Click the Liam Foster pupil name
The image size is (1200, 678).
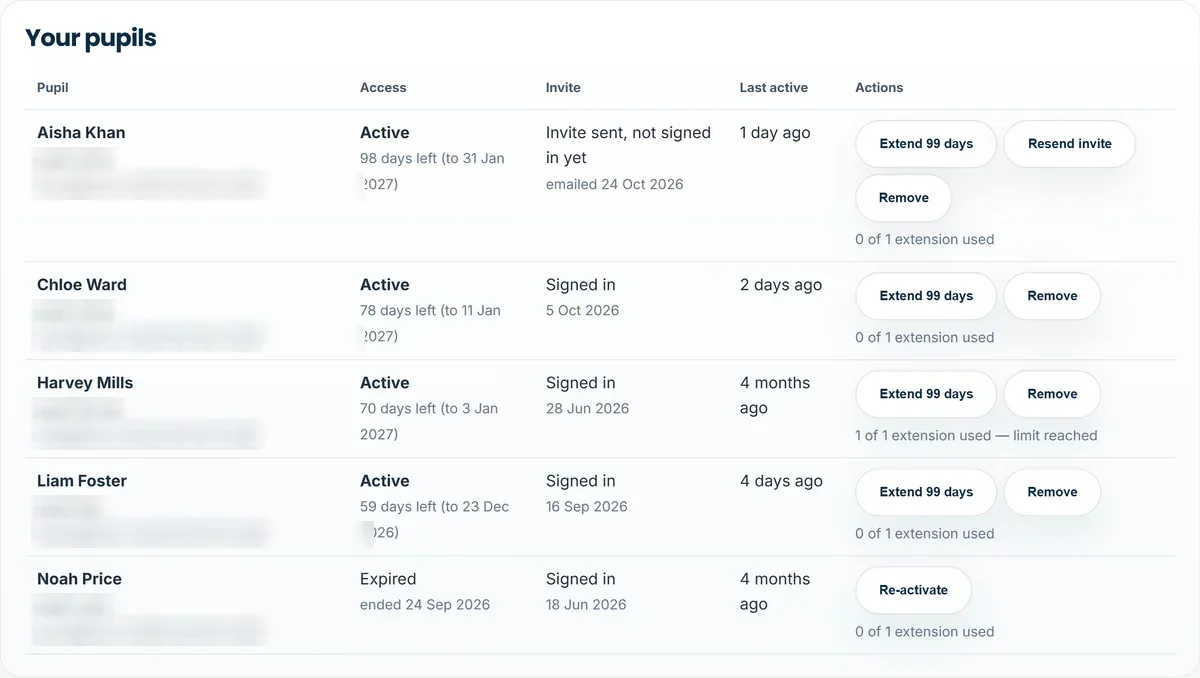tap(82, 481)
